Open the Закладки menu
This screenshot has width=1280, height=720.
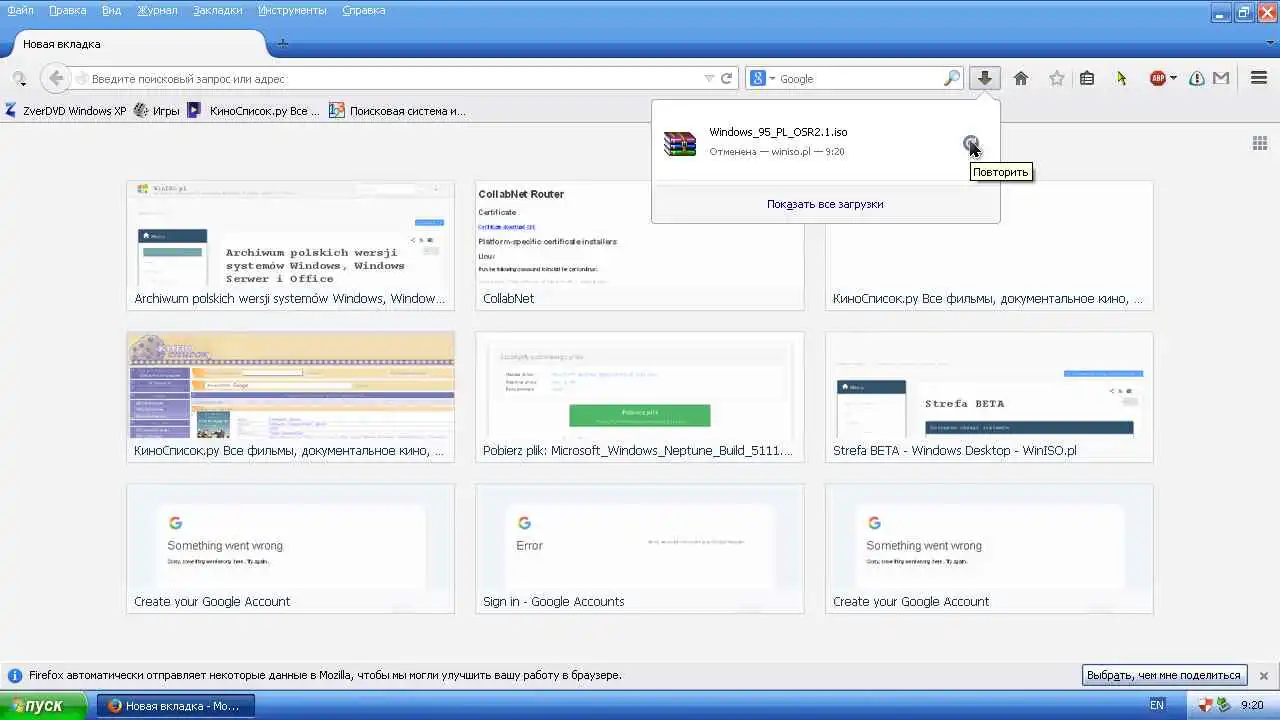[219, 10]
